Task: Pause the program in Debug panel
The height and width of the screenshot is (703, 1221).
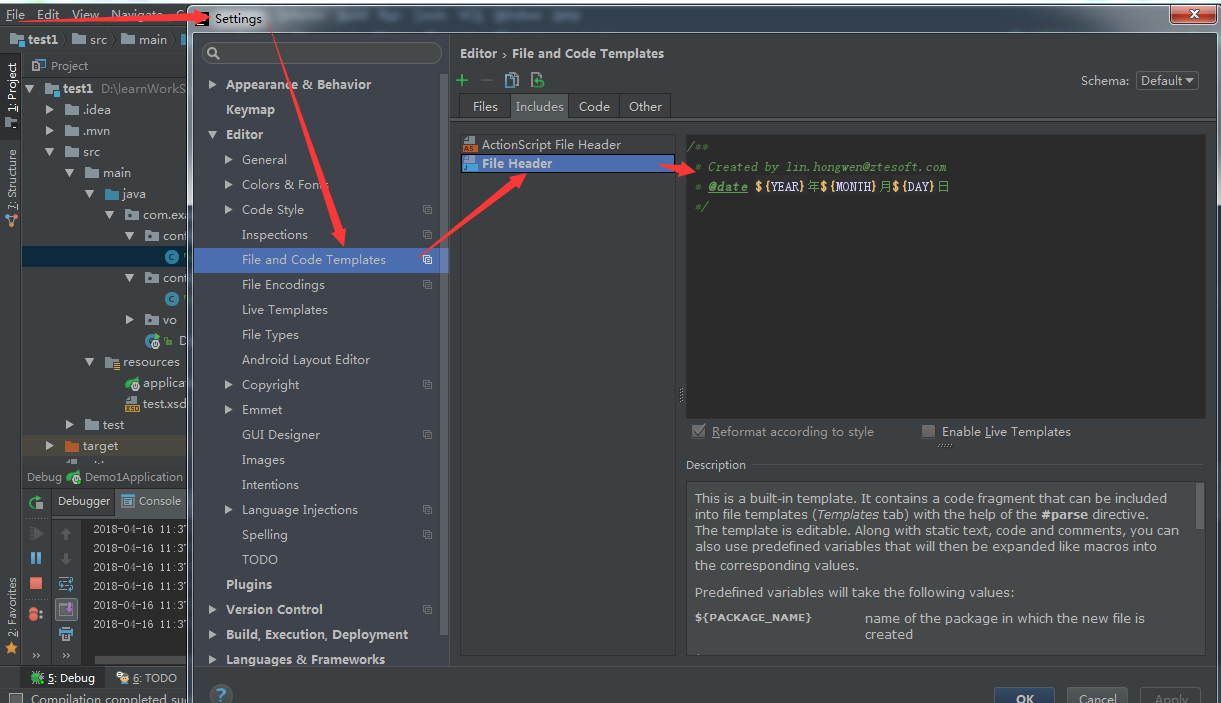Action: pos(36,558)
